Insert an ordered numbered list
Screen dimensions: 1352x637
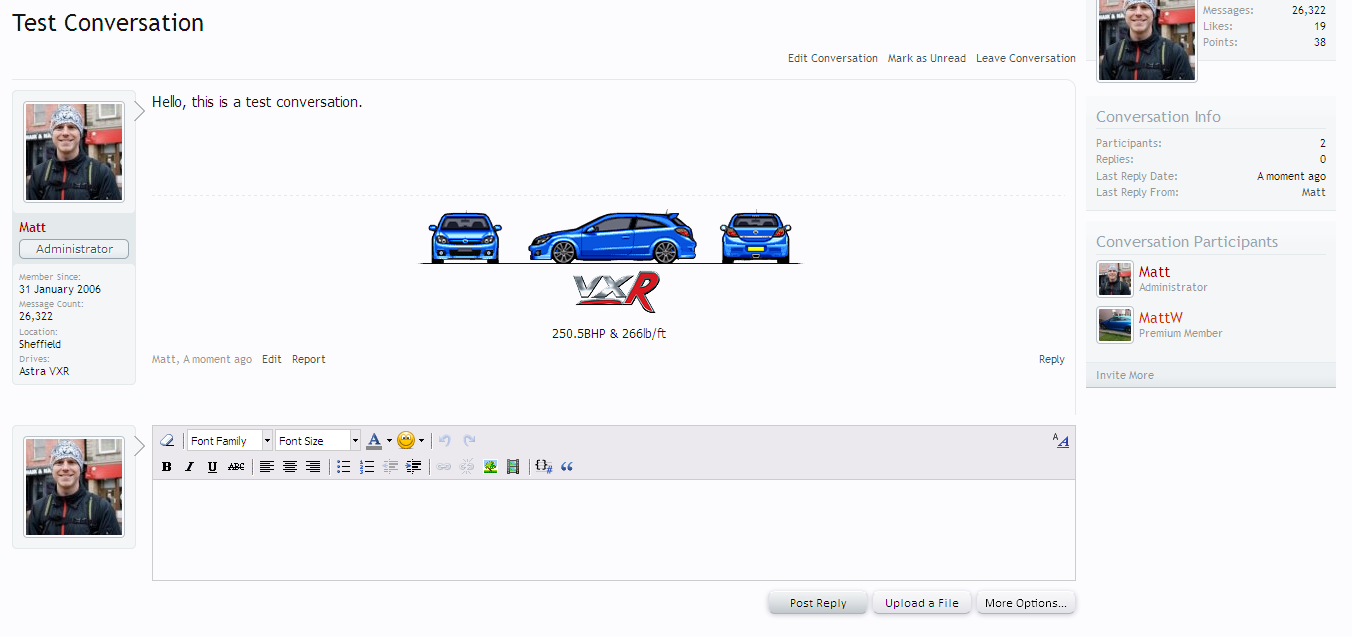point(367,466)
